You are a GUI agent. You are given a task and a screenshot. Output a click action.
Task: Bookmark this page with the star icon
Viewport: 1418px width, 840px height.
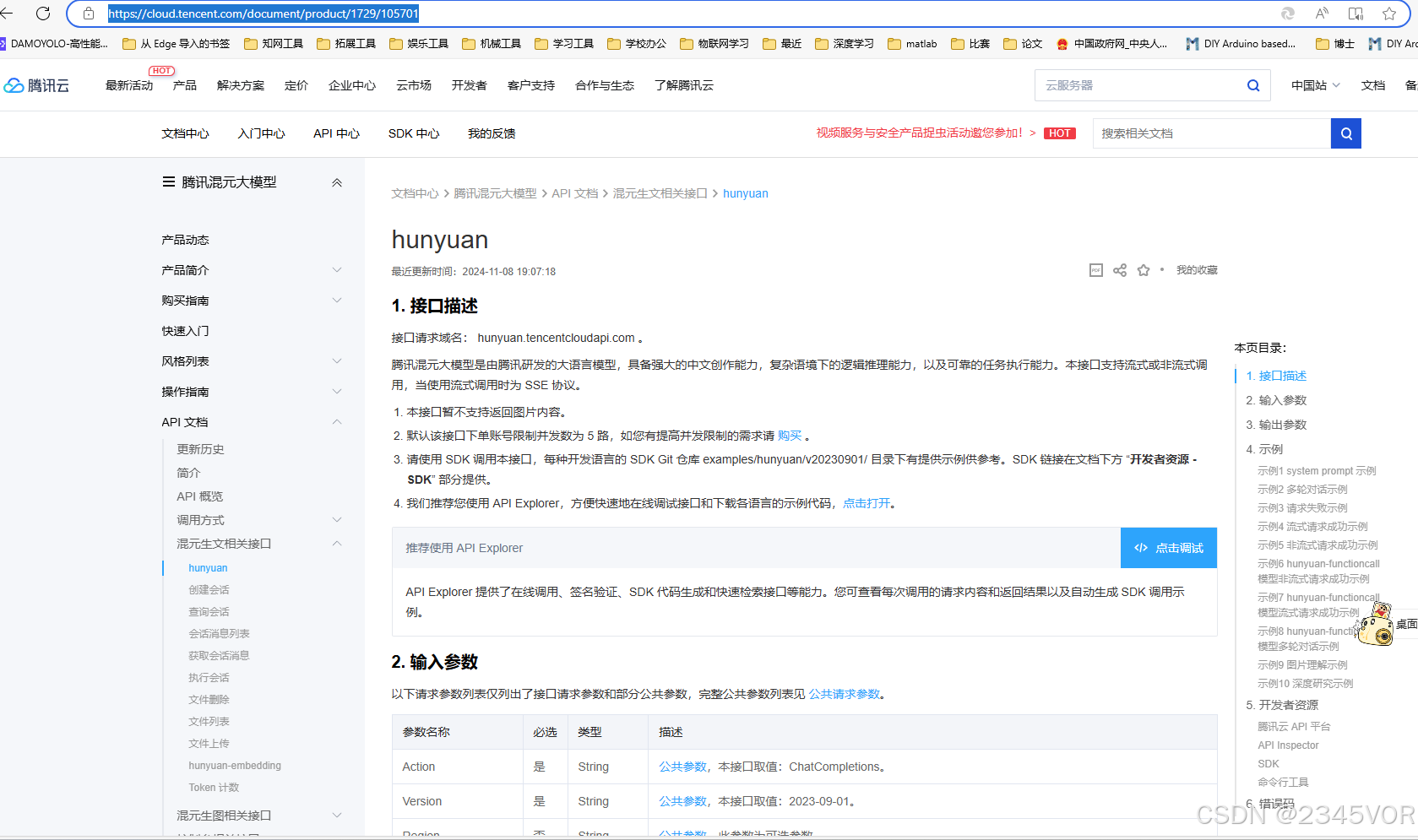[1389, 14]
